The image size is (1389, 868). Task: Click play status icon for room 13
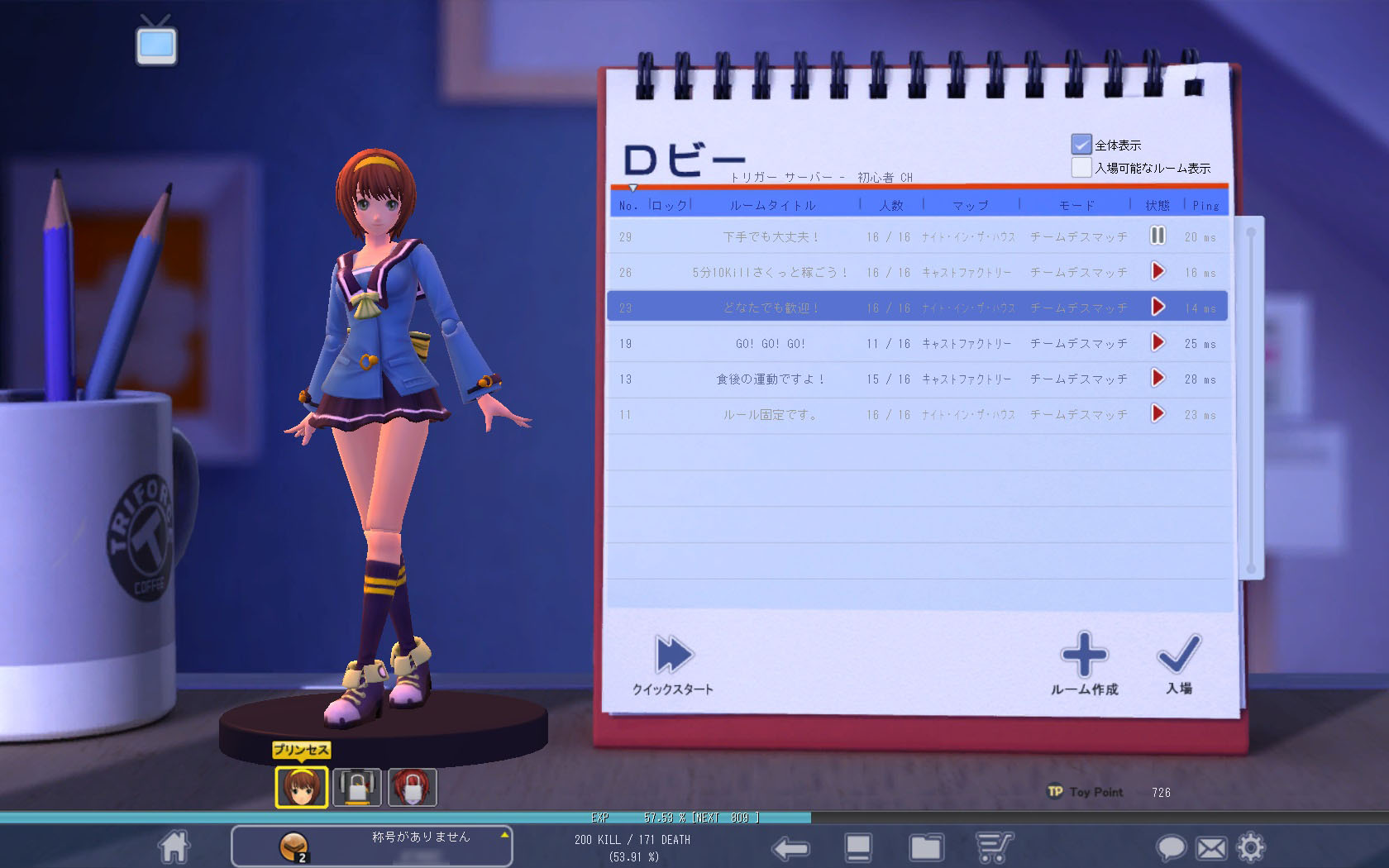(x=1157, y=378)
